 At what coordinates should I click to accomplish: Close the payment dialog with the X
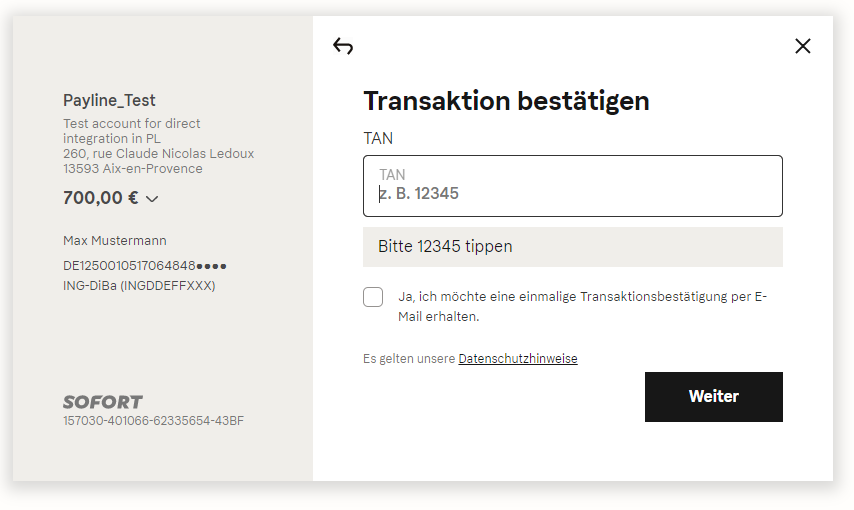pyautogui.click(x=803, y=46)
